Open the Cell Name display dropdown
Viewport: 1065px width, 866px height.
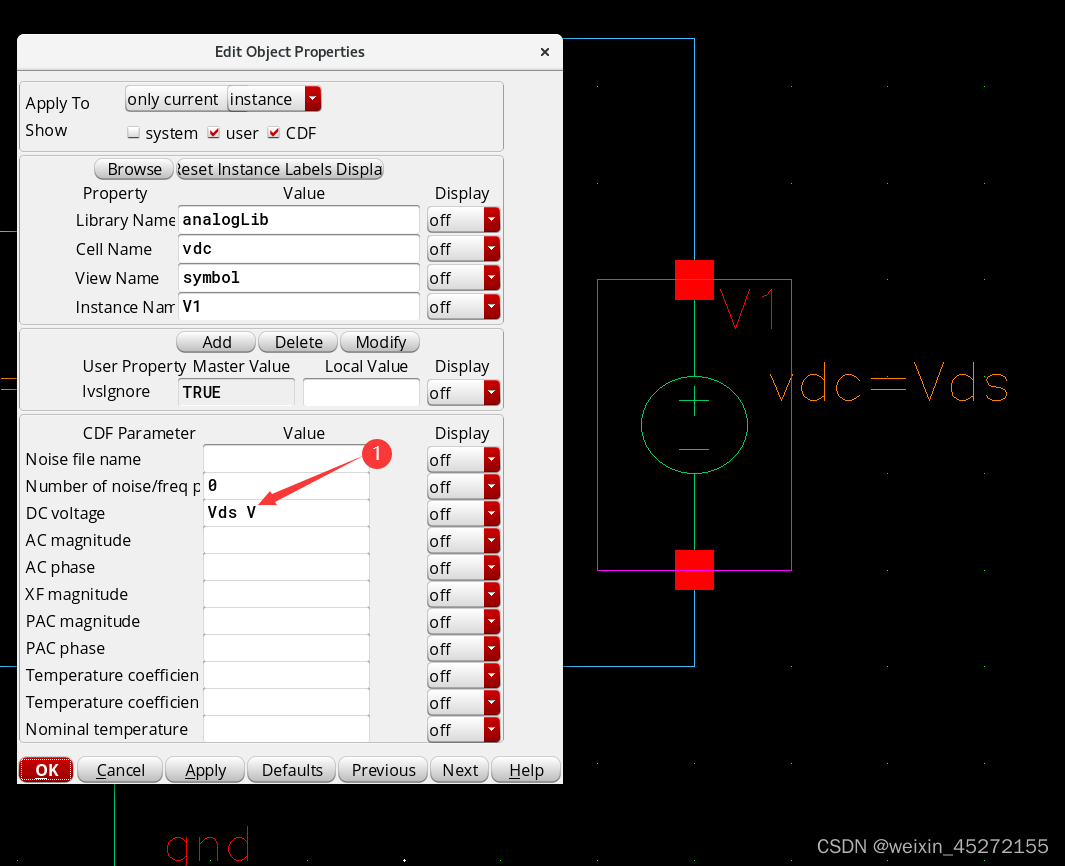click(x=489, y=249)
